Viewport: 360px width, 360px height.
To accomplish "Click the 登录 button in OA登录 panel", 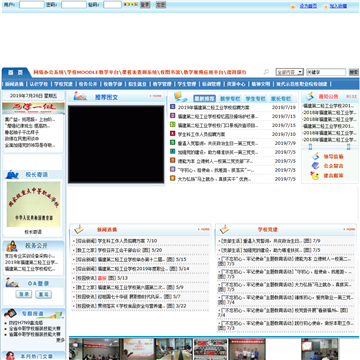I will click(24, 294).
